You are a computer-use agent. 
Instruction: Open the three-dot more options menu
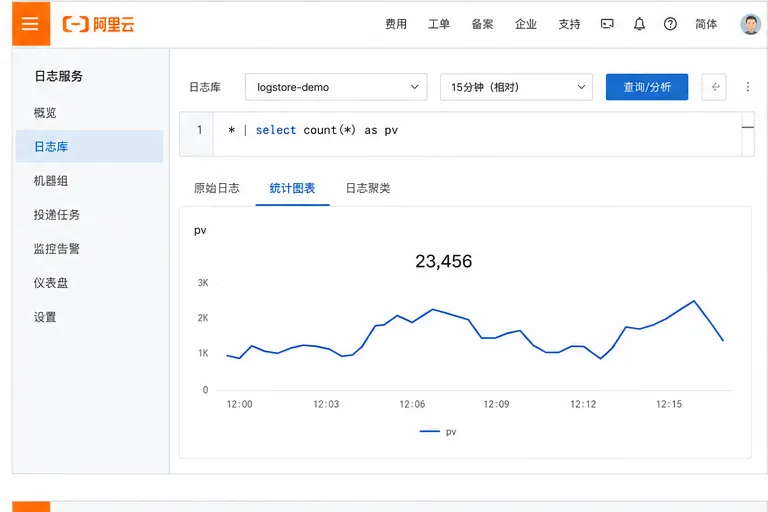pyautogui.click(x=747, y=87)
